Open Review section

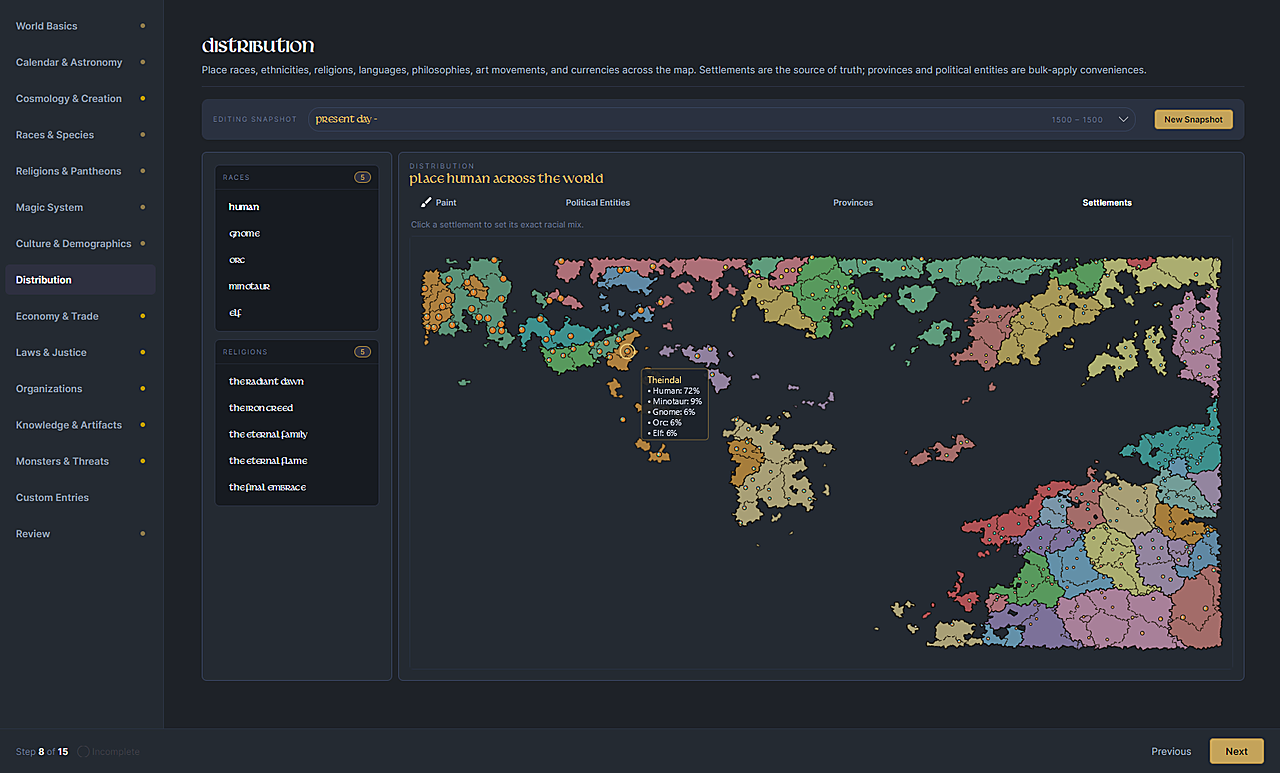point(80,534)
